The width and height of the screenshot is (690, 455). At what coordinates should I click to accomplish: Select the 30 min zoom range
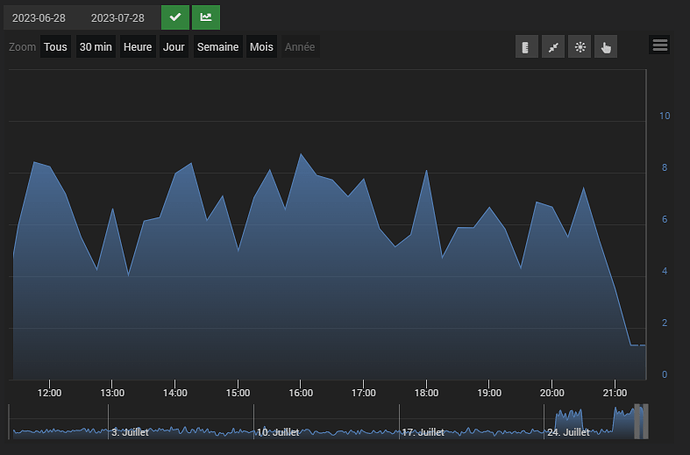[x=96, y=47]
